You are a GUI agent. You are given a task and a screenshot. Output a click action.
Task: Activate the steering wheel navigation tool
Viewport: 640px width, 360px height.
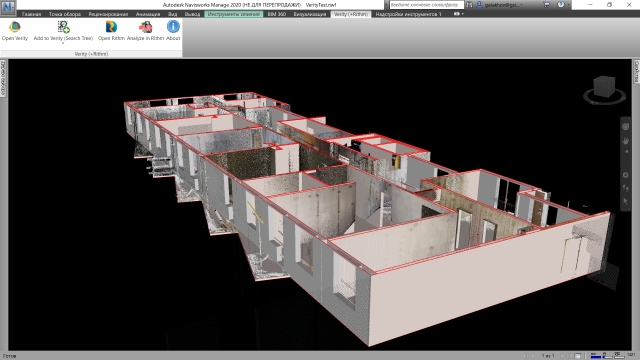coord(625,127)
